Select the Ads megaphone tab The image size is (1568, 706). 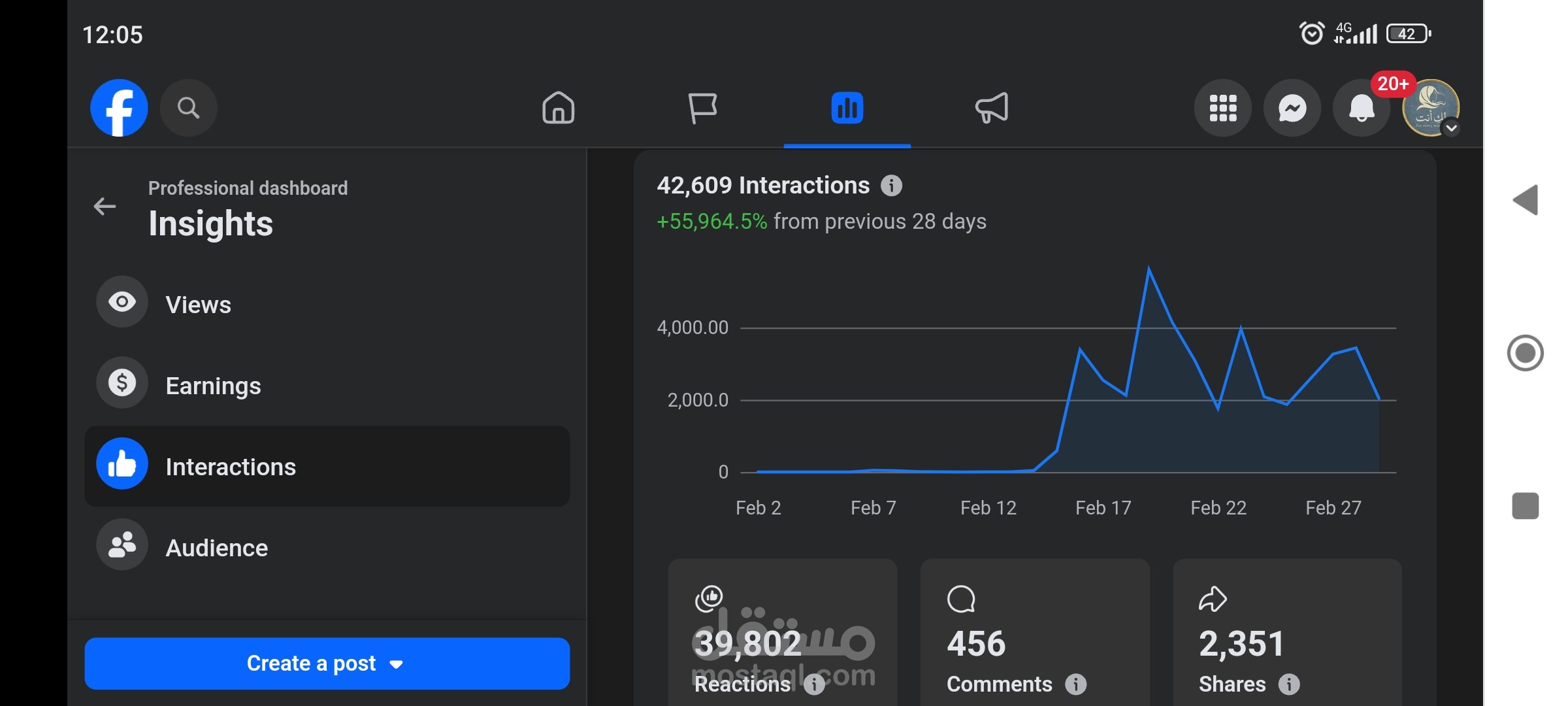[x=992, y=108]
